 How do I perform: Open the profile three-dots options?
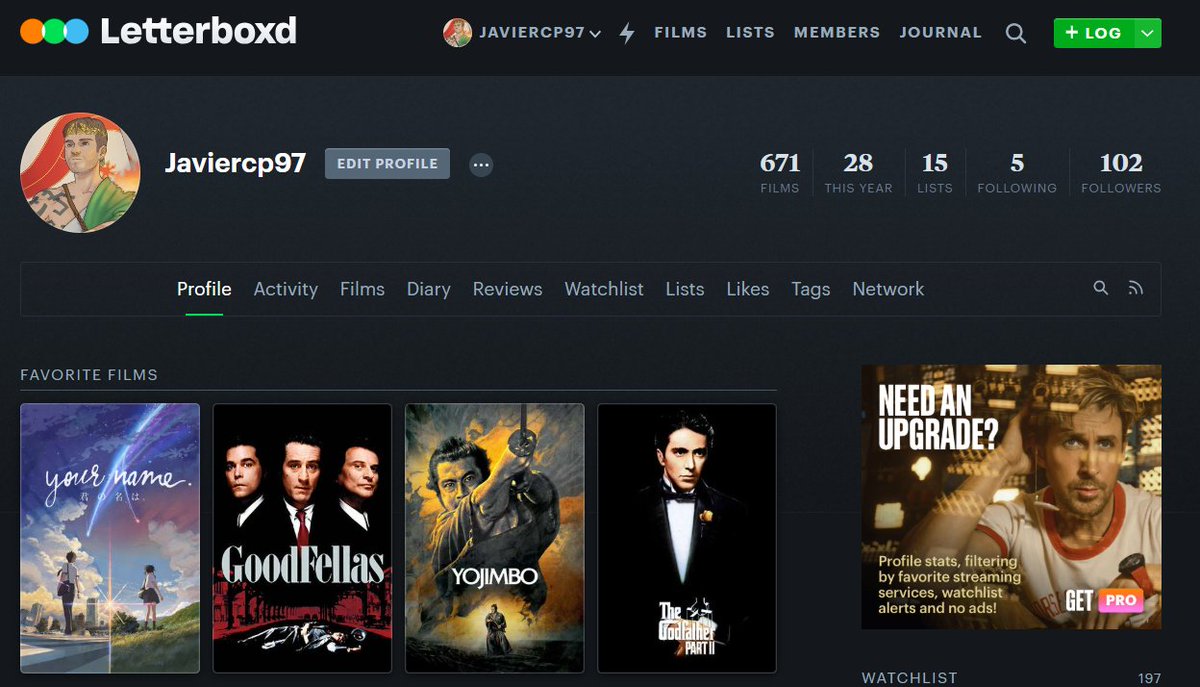481,164
